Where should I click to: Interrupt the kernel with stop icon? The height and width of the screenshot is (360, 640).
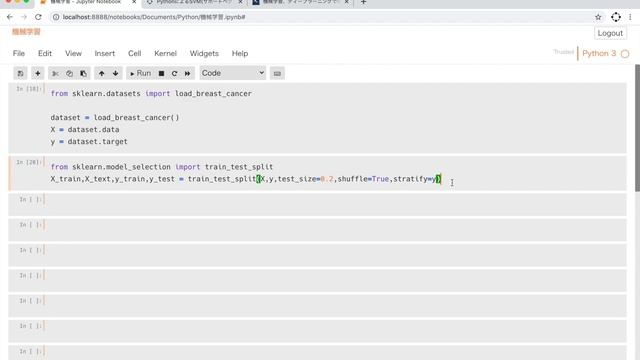click(x=161, y=73)
